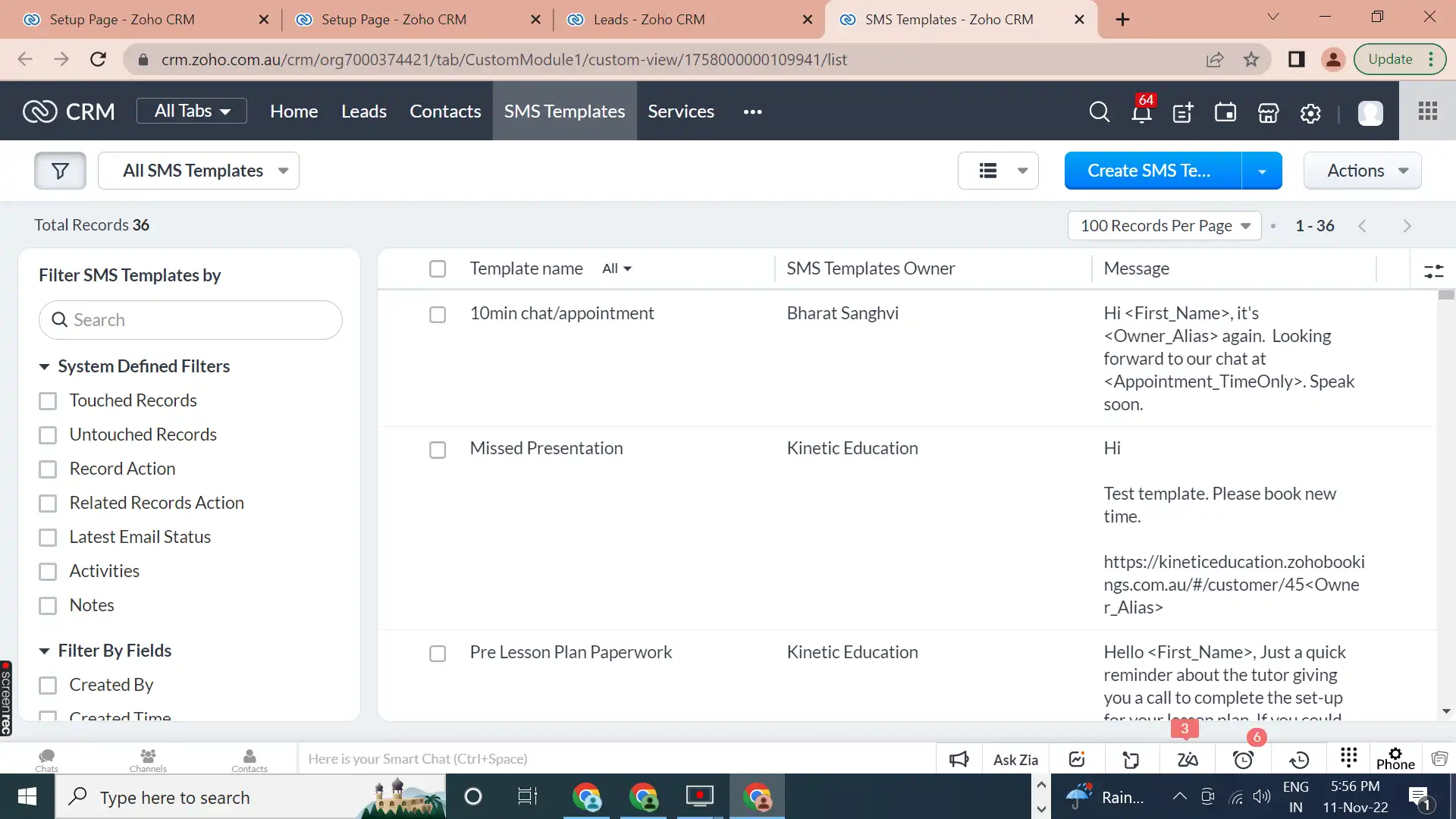This screenshot has height=819, width=1456.
Task: Check the Missed Presentation row checkbox
Action: coord(438,450)
